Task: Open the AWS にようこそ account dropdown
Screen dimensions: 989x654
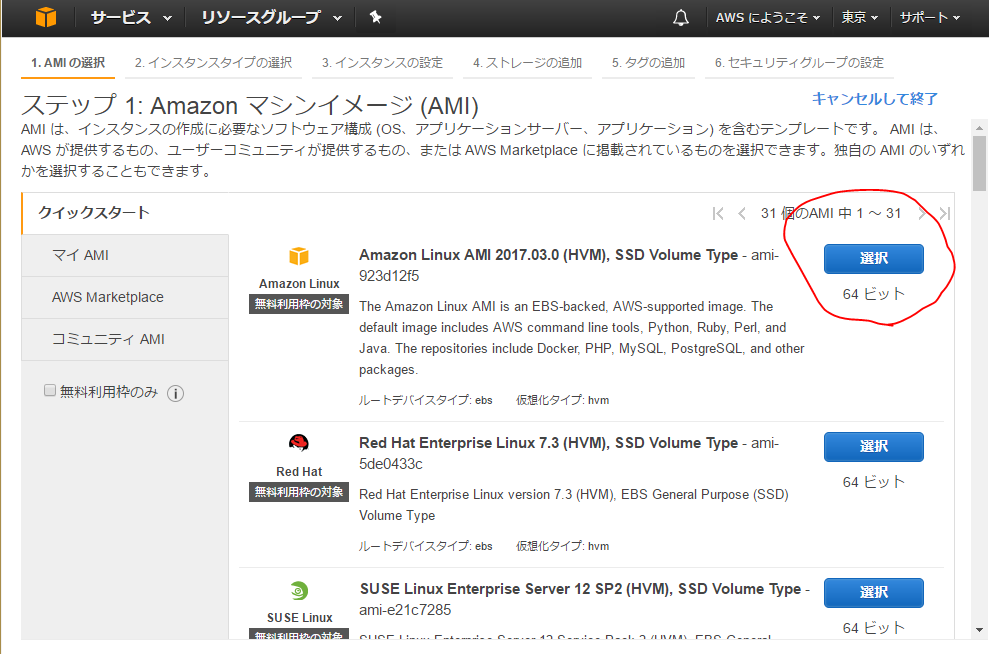Action: point(768,18)
